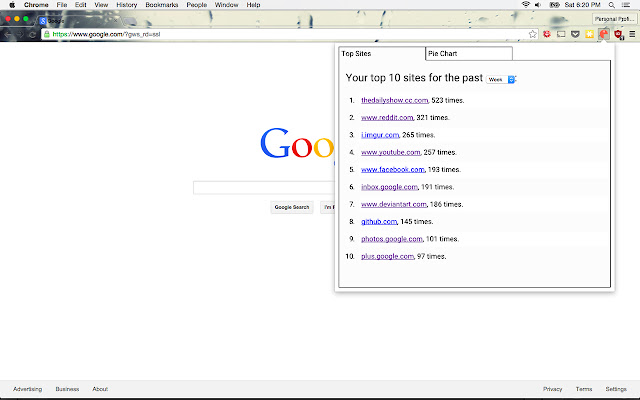
Task: Open the red shield extension icon
Action: click(x=618, y=35)
